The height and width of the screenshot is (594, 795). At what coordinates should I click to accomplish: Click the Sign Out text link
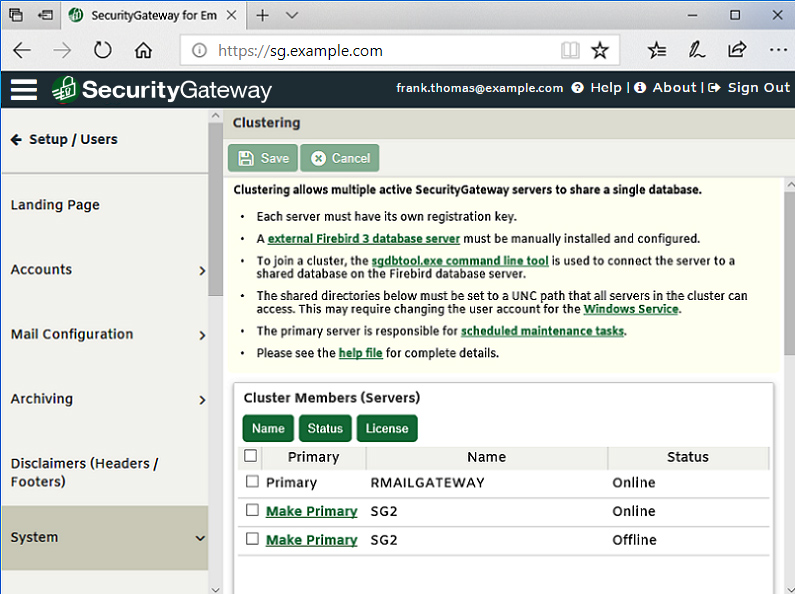(758, 88)
